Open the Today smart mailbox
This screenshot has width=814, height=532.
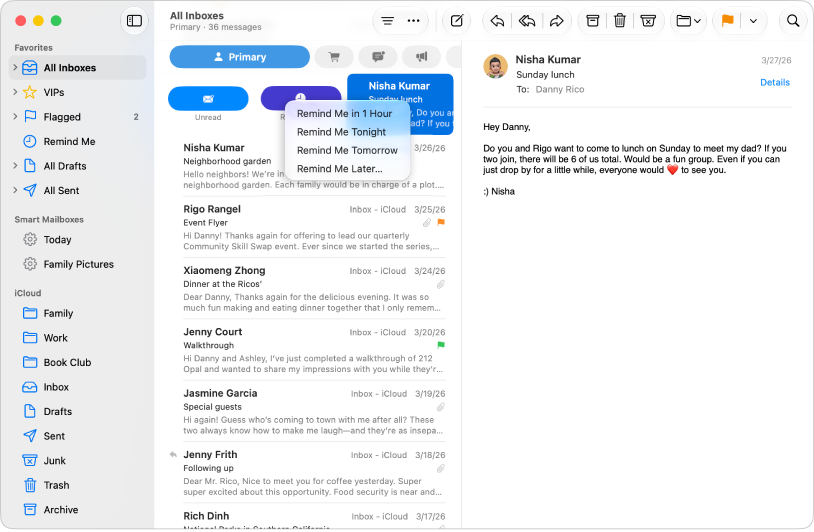[78, 240]
